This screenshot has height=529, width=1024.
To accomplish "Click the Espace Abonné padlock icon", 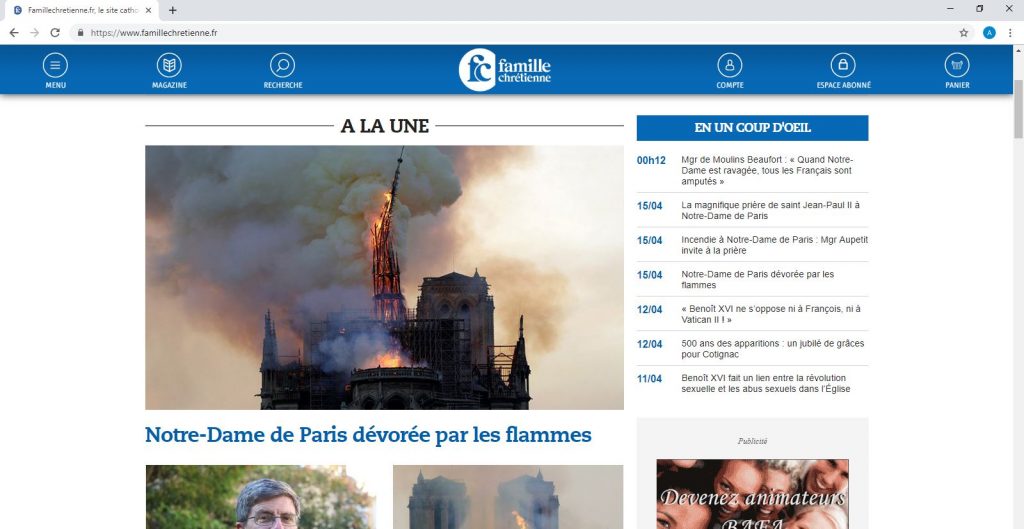I will [843, 66].
